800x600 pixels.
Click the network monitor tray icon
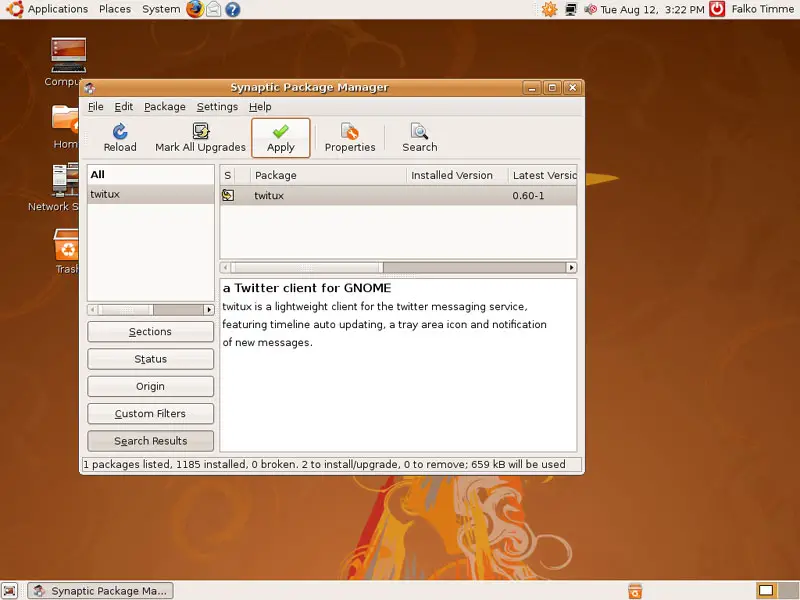pos(571,9)
